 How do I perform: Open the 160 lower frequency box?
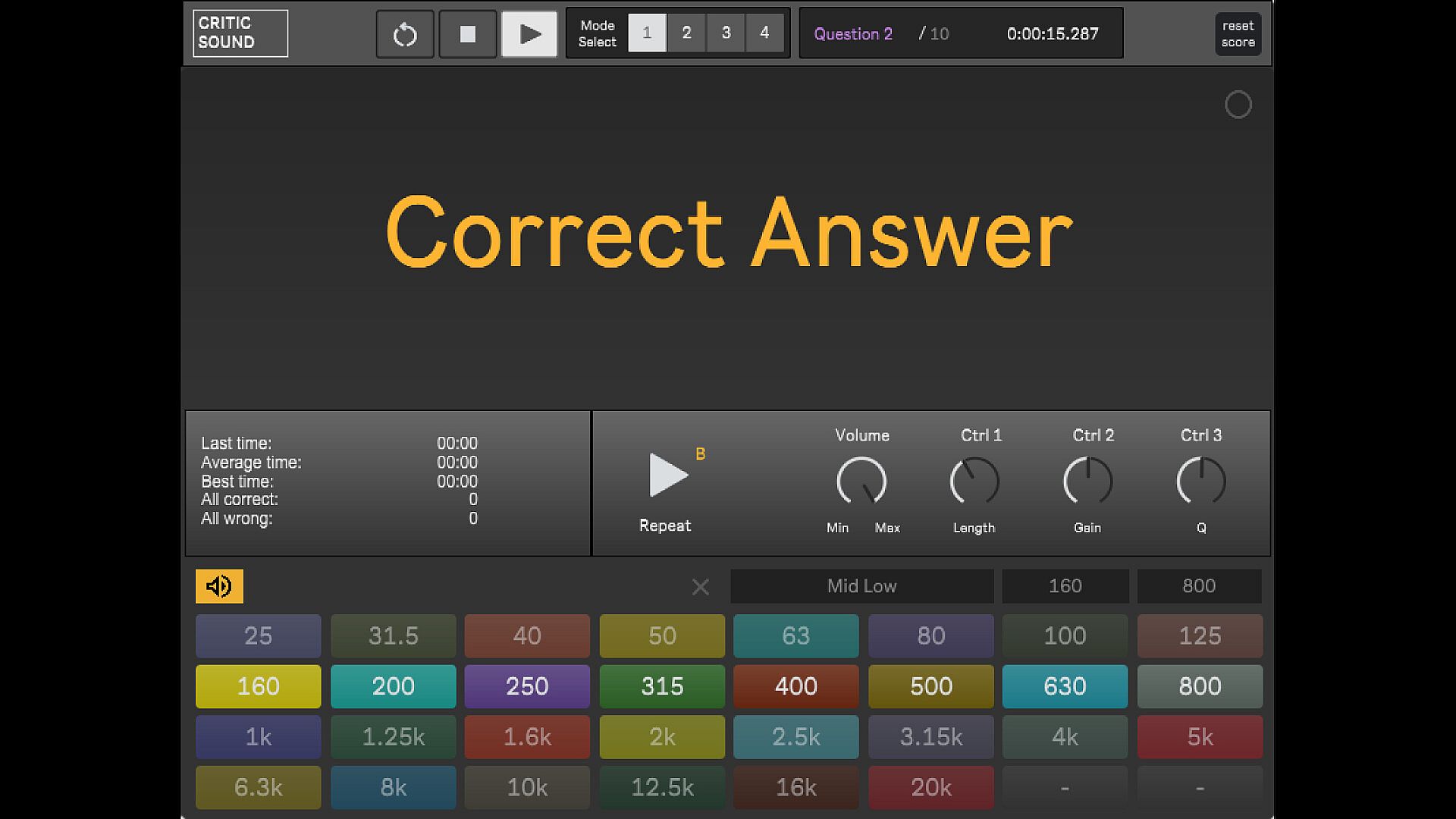point(1065,586)
